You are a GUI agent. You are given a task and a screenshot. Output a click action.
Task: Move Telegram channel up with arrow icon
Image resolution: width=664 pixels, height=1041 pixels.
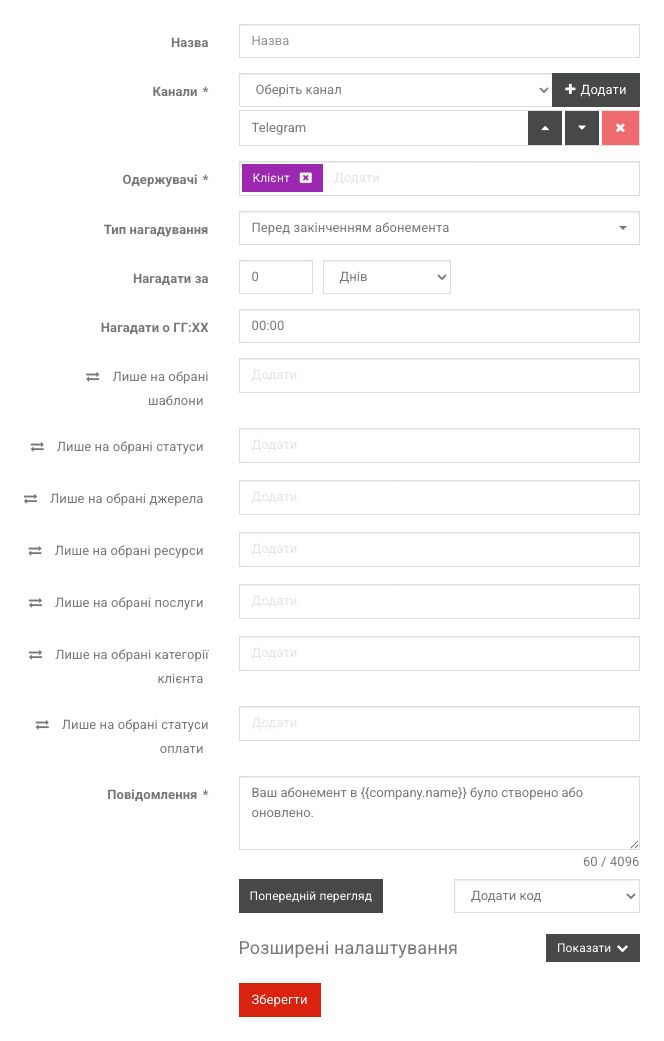click(545, 128)
